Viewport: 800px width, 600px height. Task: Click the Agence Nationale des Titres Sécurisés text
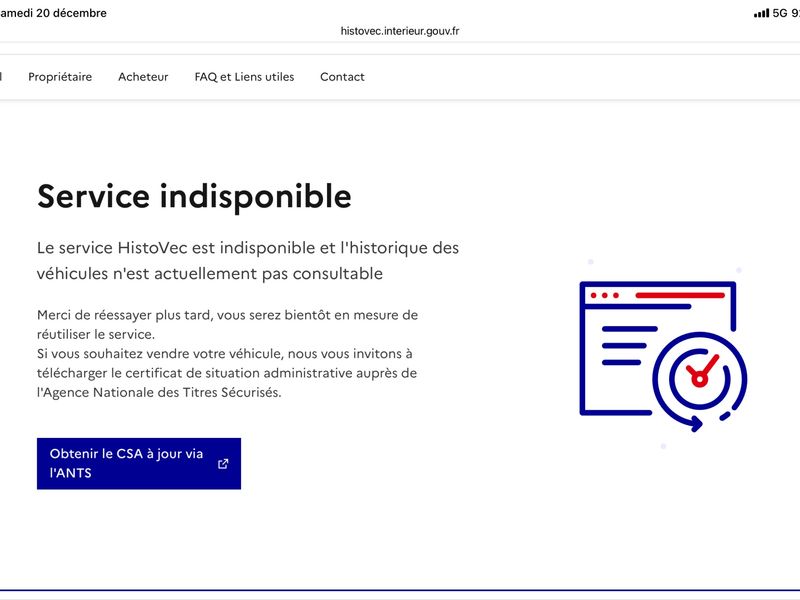pyautogui.click(x=160, y=393)
